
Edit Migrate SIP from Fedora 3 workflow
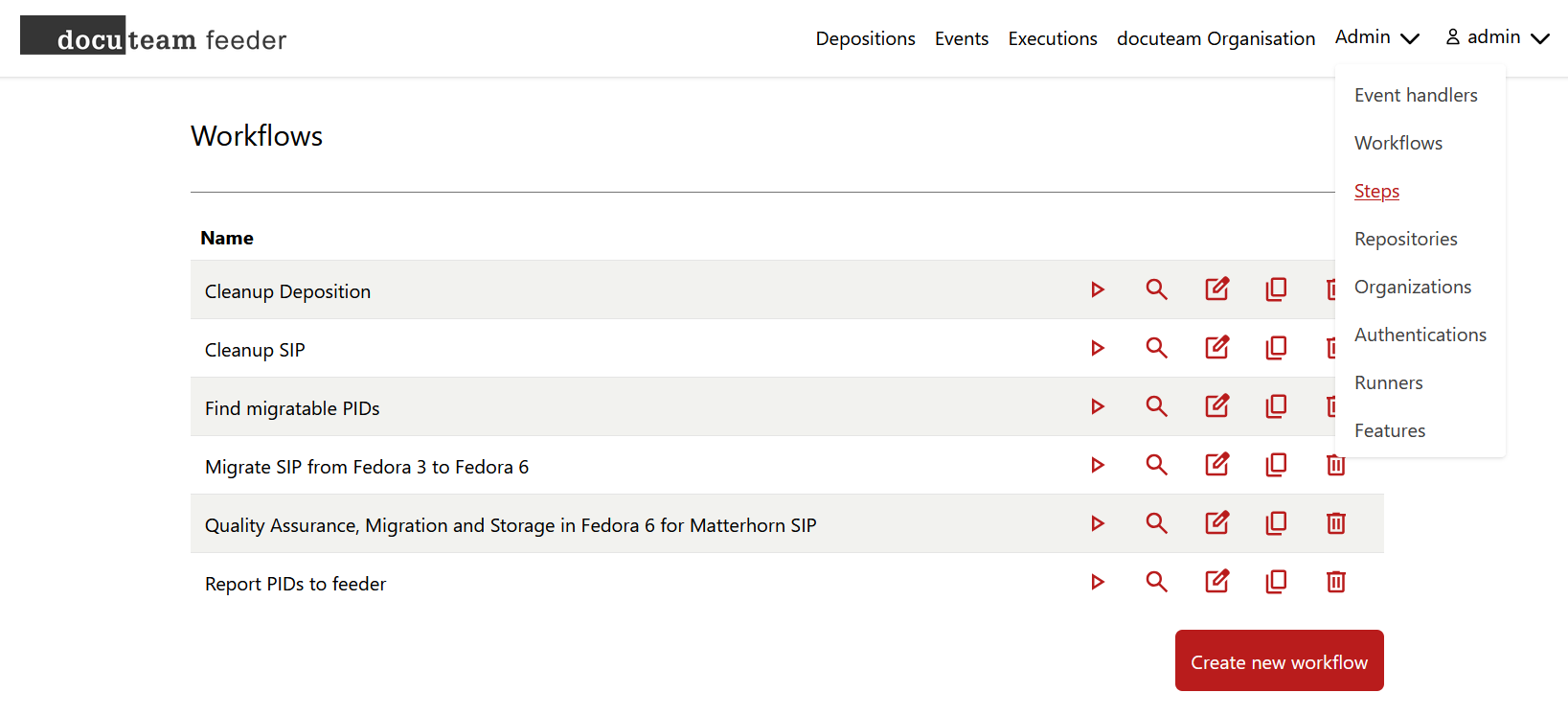tap(1217, 464)
